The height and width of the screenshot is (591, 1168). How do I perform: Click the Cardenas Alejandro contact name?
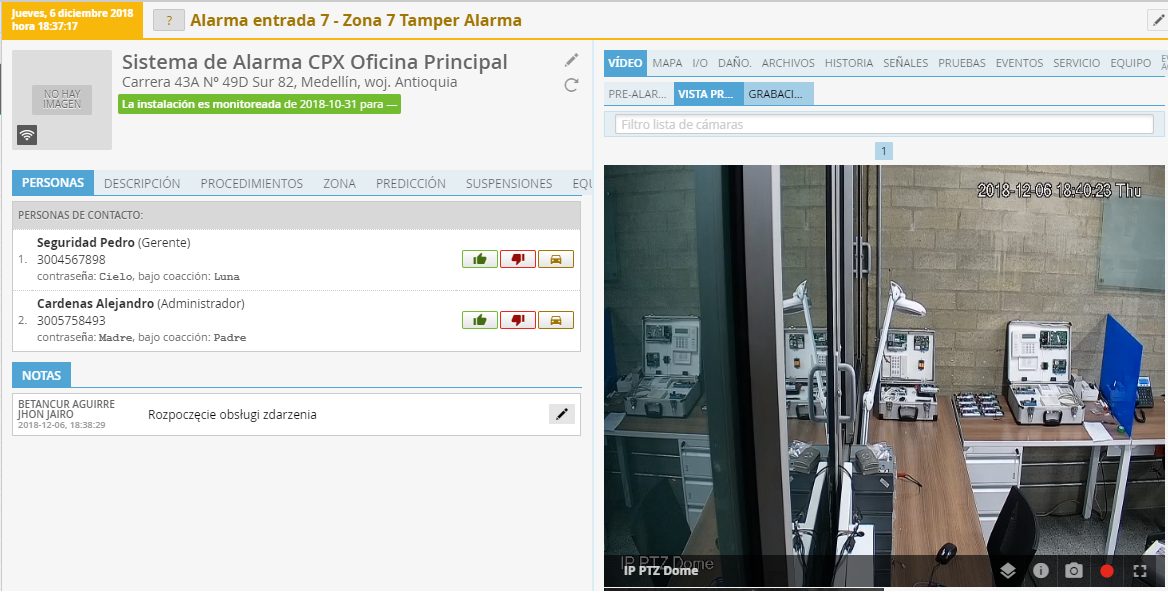(x=95, y=303)
